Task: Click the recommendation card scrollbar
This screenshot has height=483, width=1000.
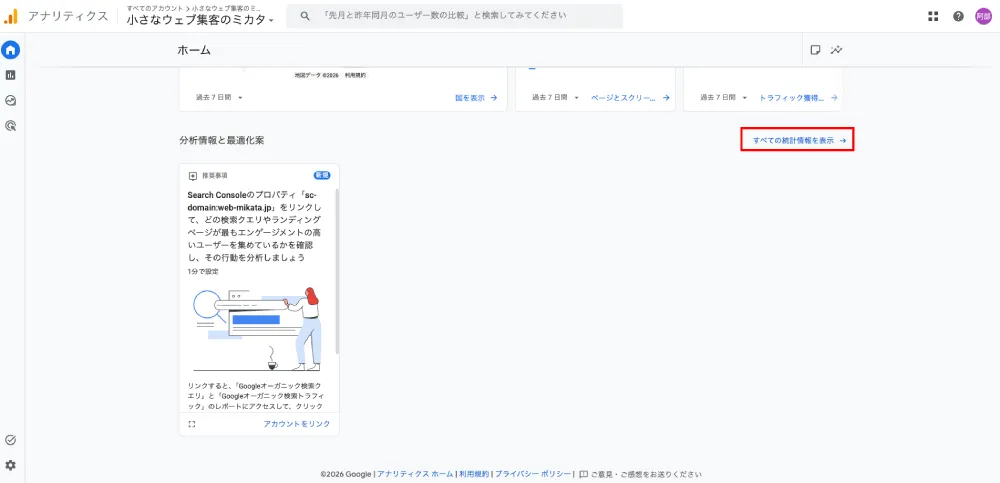Action: 337,271
